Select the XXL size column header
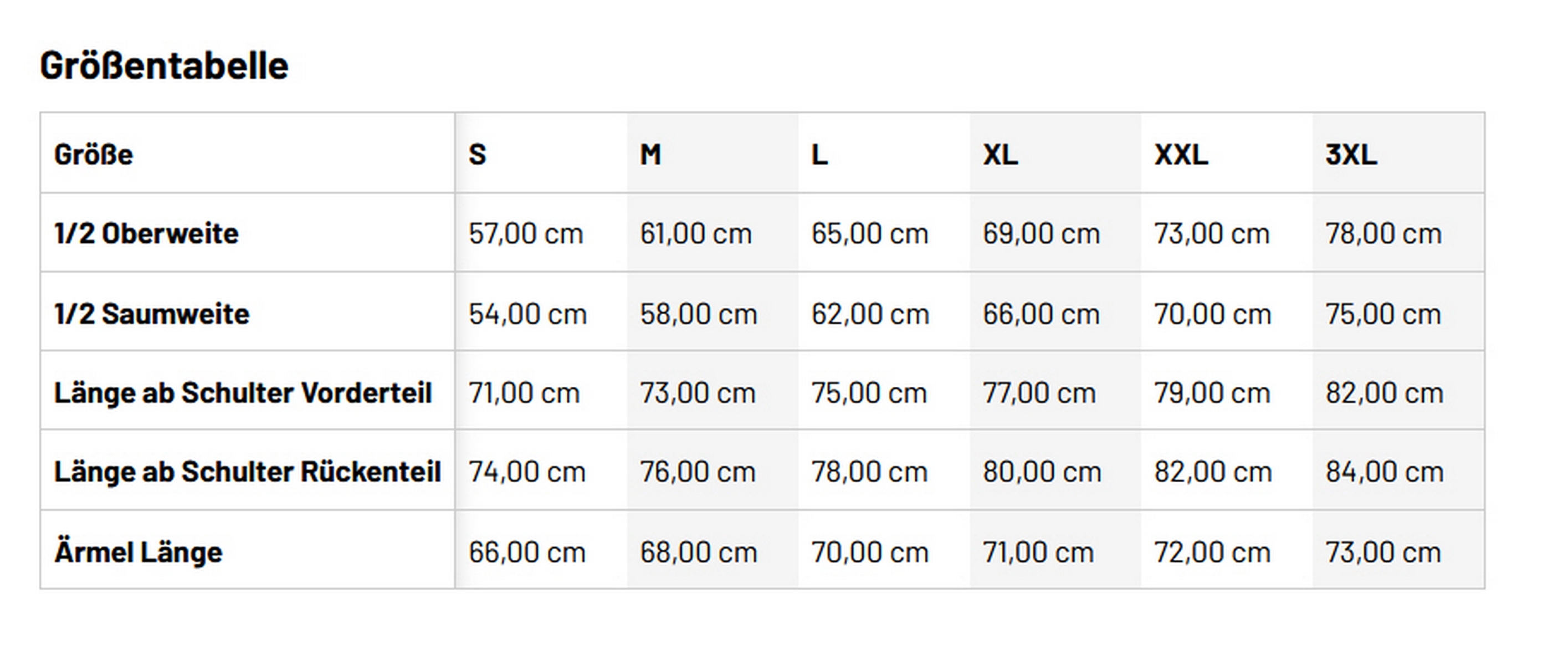The width and height of the screenshot is (1568, 665). coord(1181,154)
